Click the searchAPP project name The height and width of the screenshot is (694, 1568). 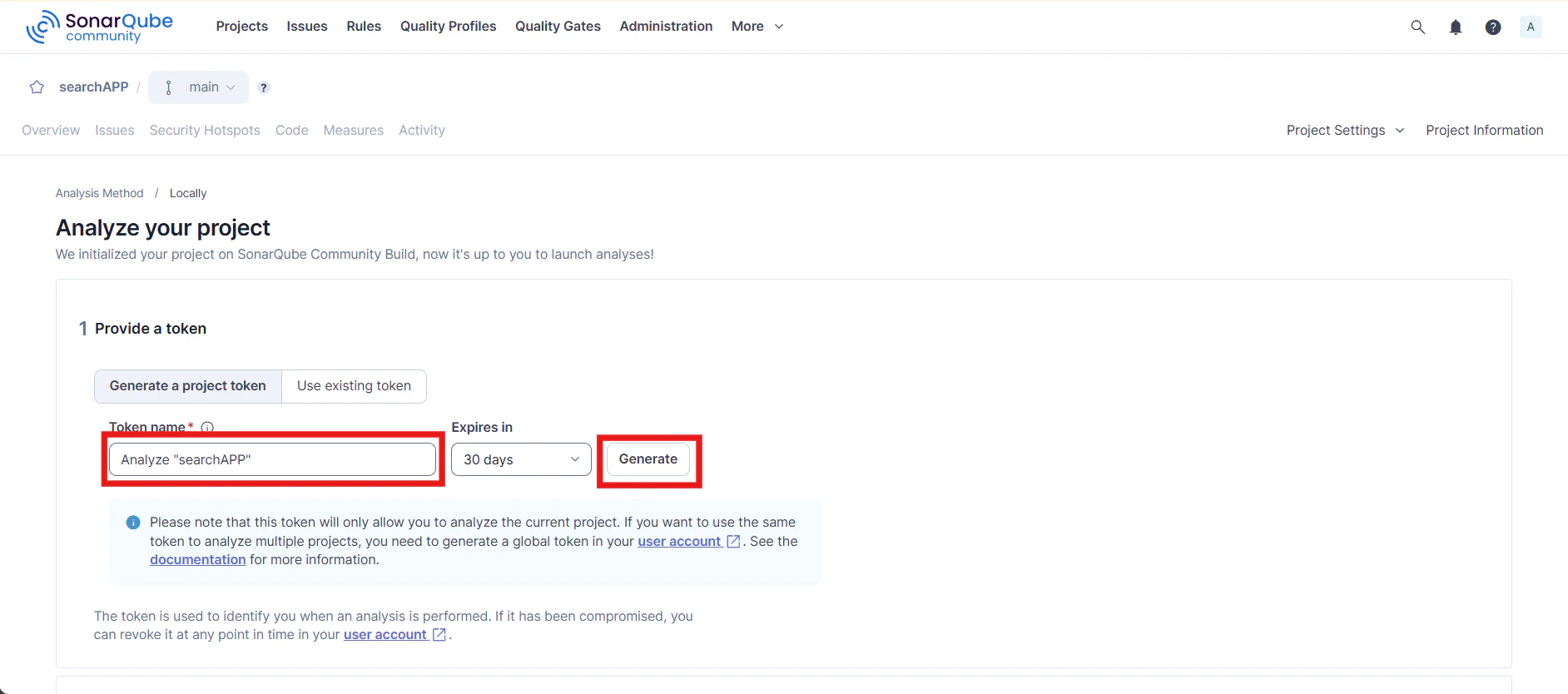pos(94,87)
